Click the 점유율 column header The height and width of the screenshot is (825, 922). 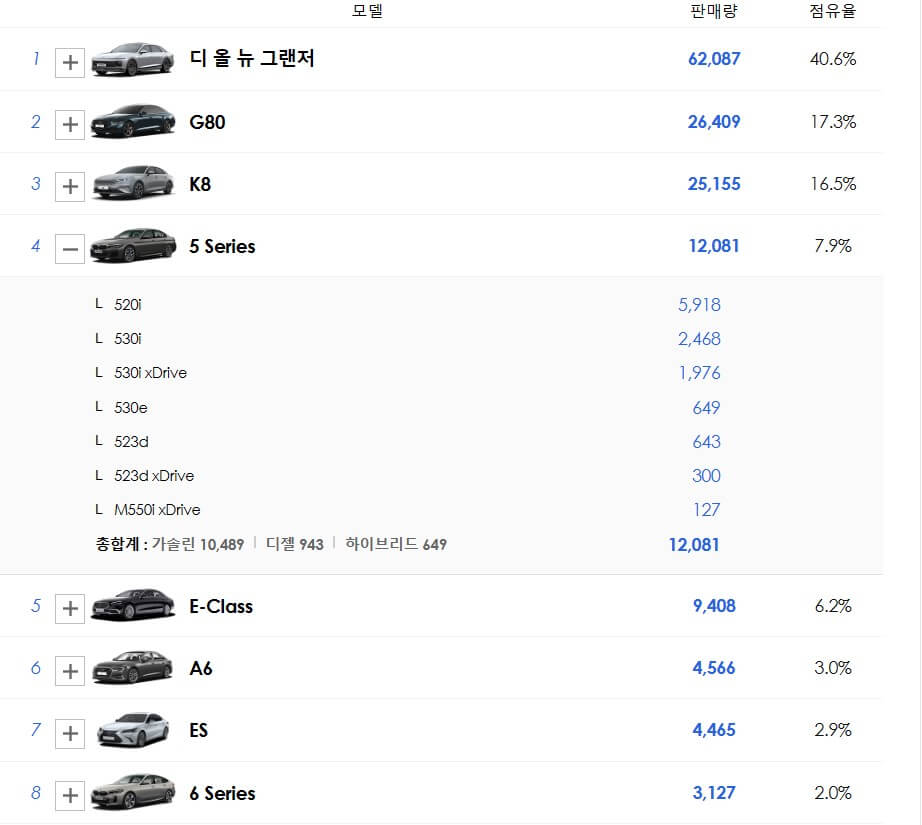tap(831, 12)
